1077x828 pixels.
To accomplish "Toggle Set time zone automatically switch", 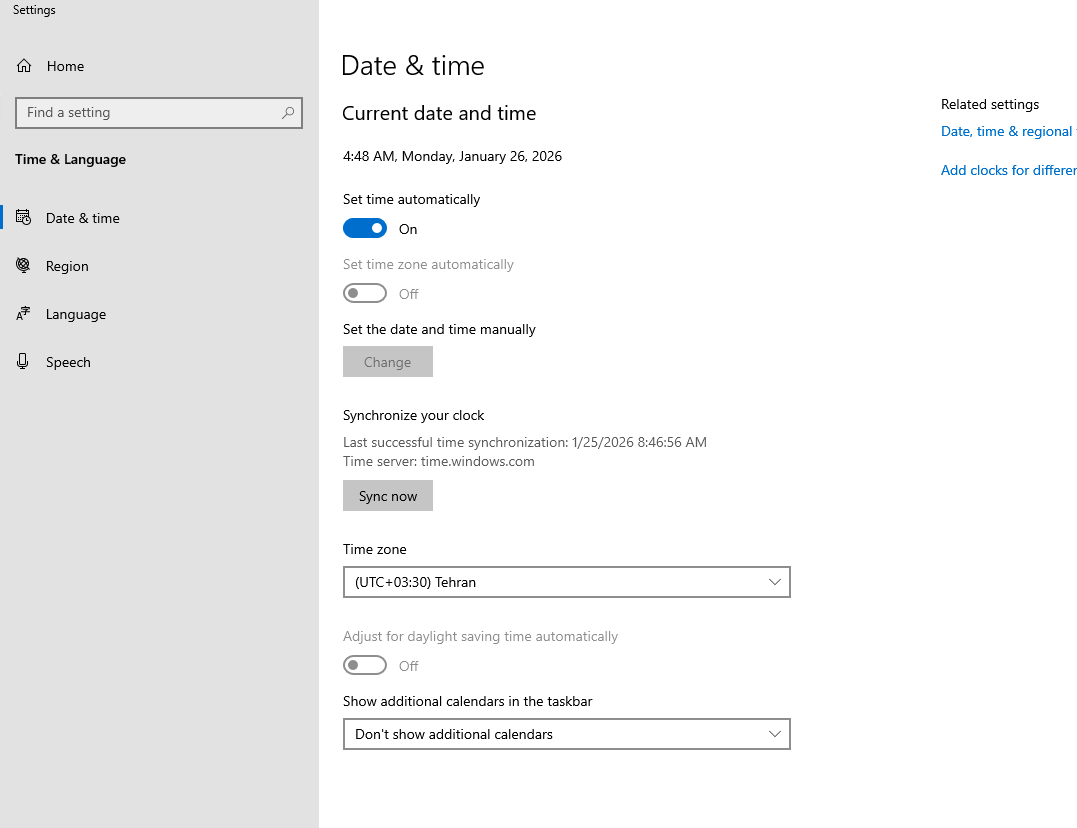I will (x=365, y=294).
